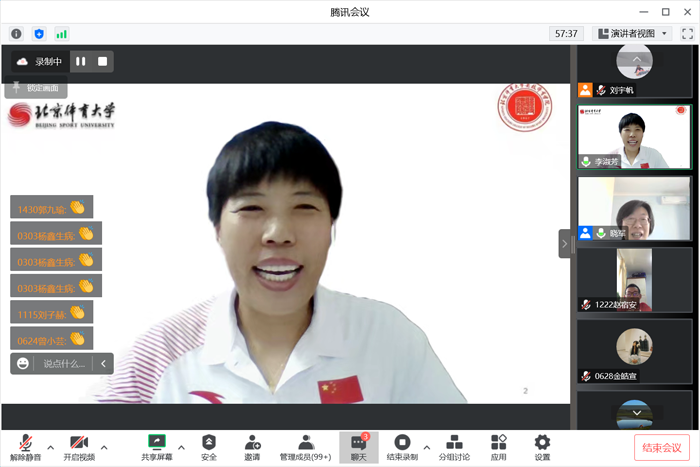Click 结束会议 end meeting button
This screenshot has width=700, height=467.
662,447
